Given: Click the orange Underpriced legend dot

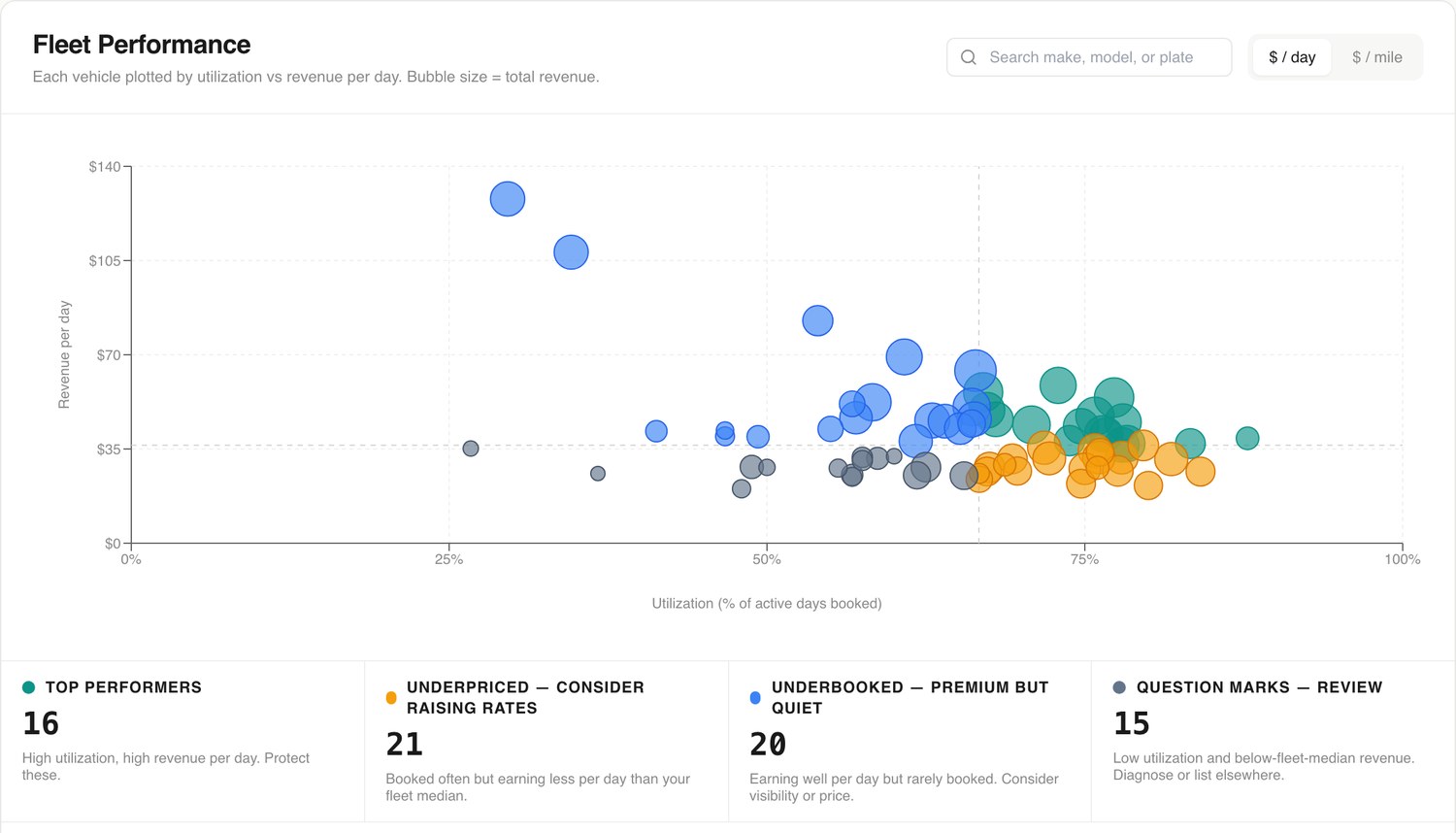Looking at the screenshot, I should coord(391,697).
